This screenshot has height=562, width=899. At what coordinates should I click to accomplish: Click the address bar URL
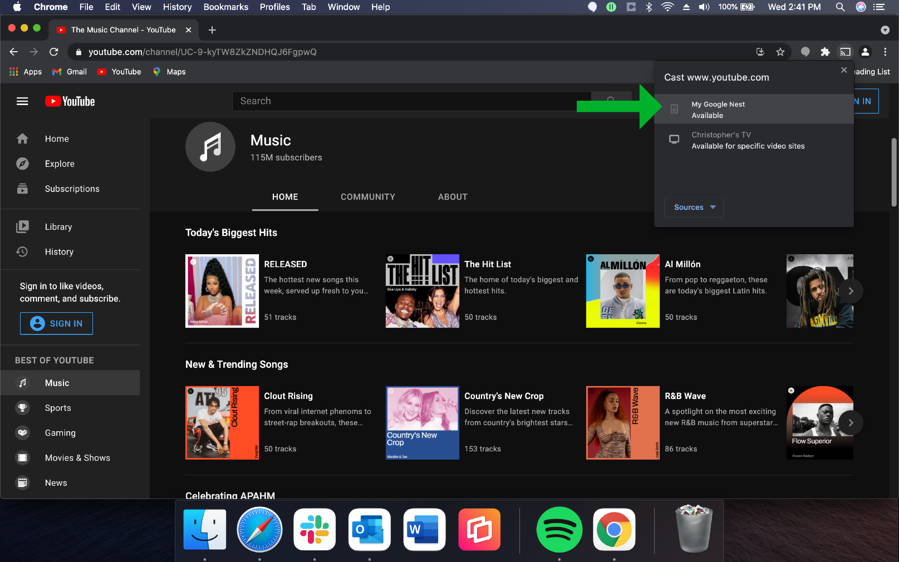[202, 52]
